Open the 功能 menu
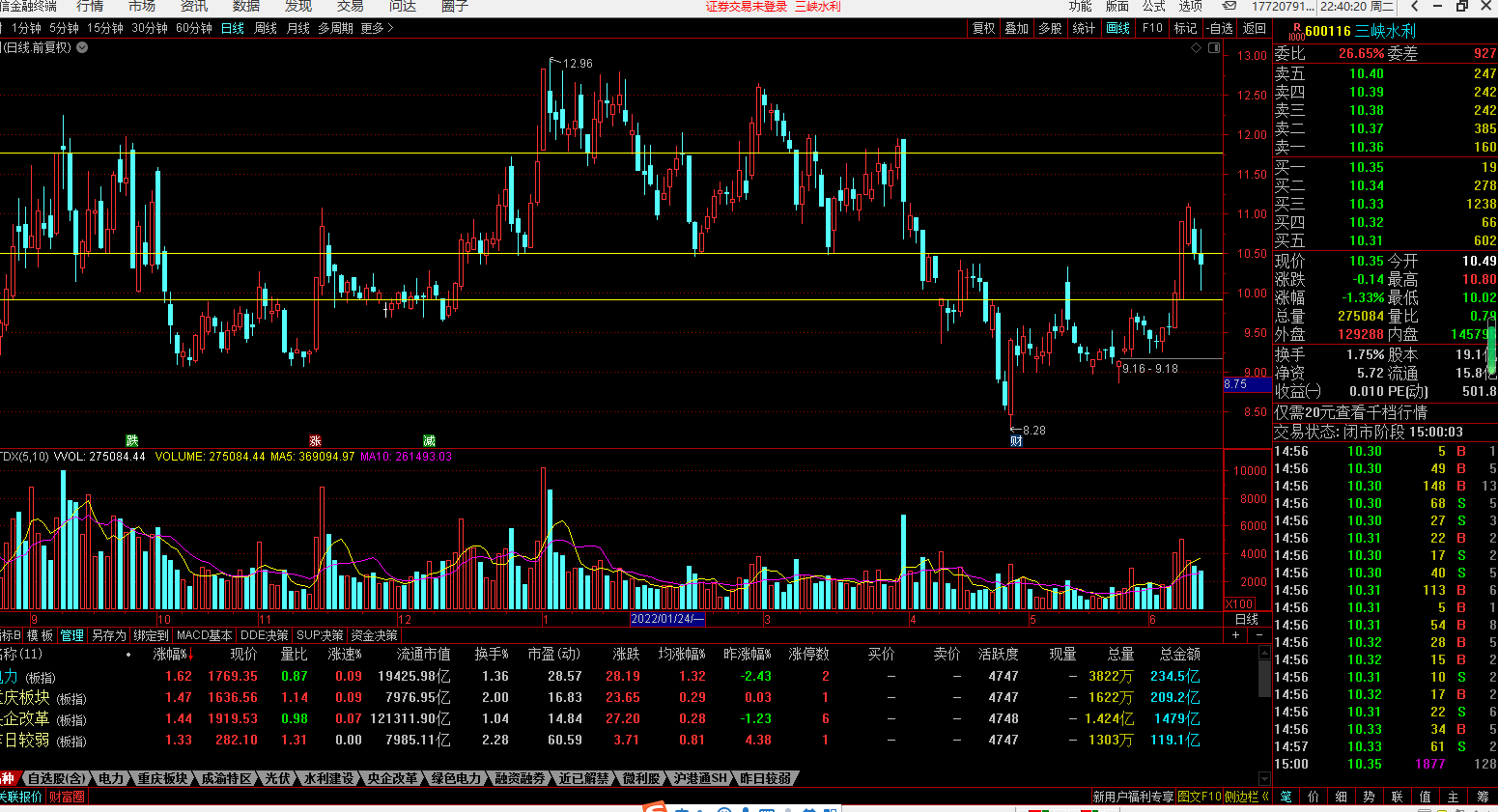This screenshot has height=812, width=1498. click(x=1081, y=6)
